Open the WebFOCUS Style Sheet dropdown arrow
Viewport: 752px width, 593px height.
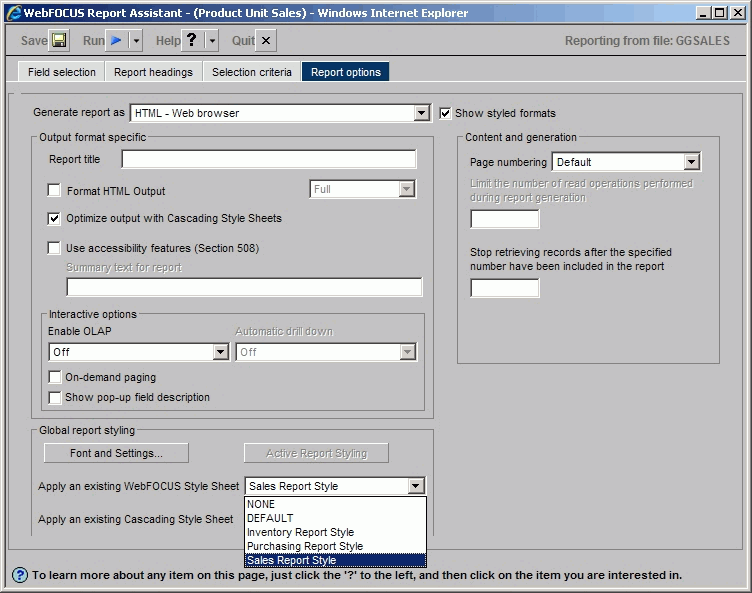pyautogui.click(x=416, y=486)
